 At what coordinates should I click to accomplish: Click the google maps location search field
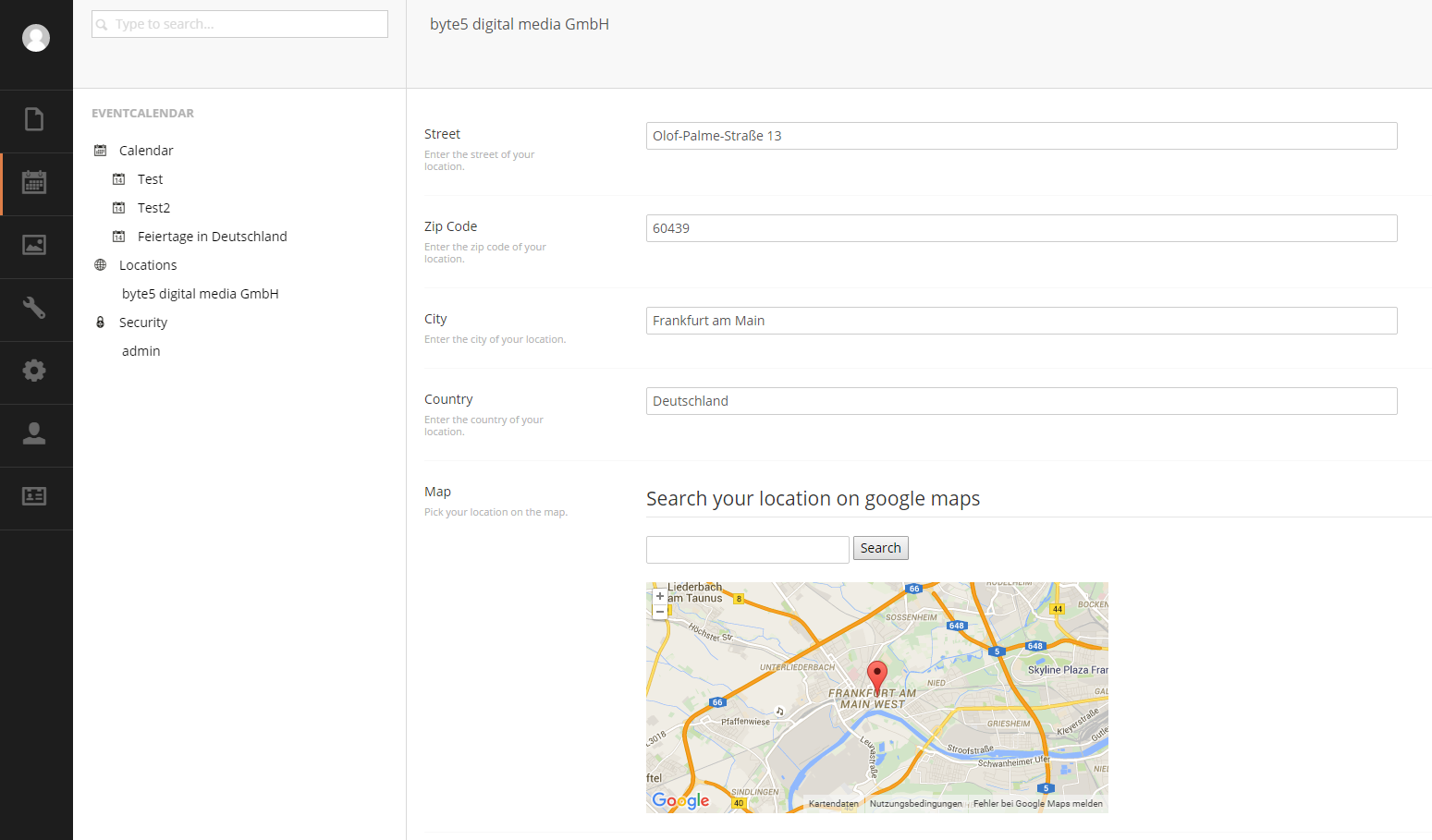pos(748,550)
